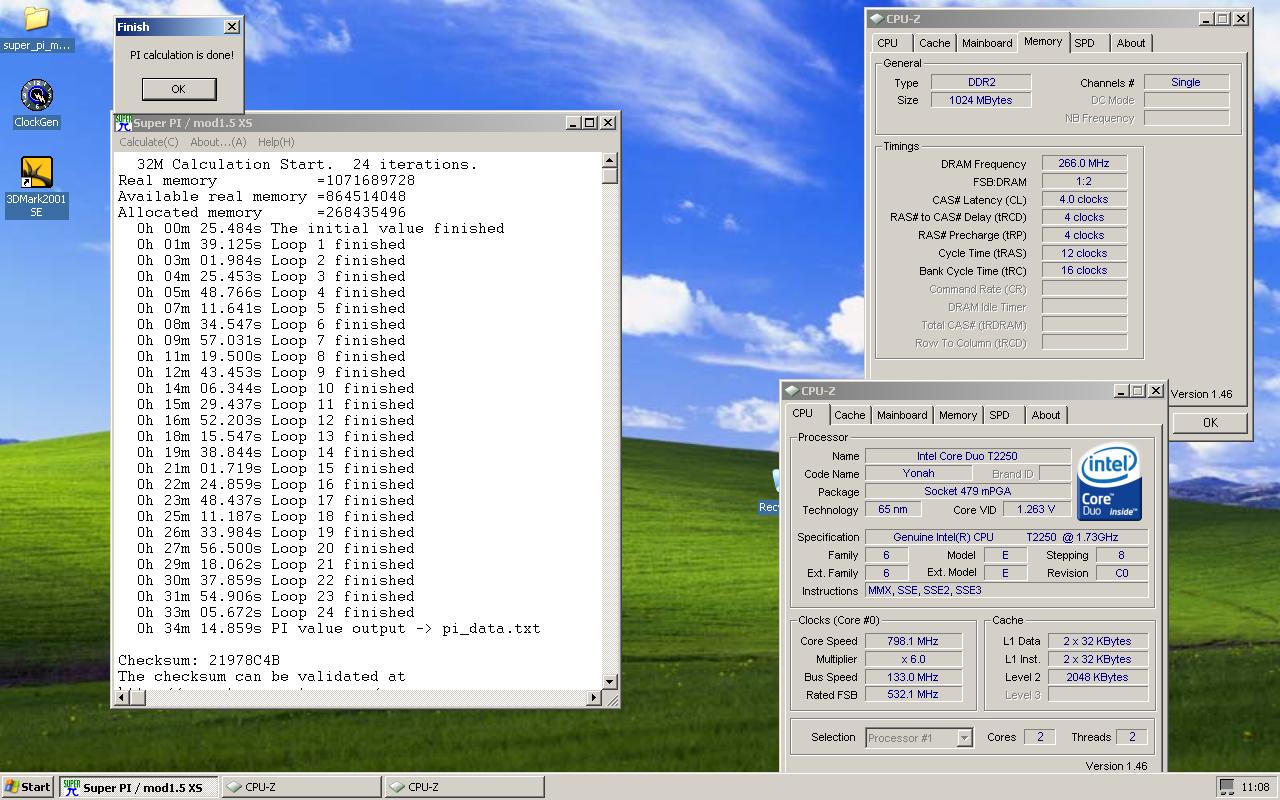This screenshot has width=1280, height=800.
Task: Click the pi_data.txt output line
Action: (338, 628)
